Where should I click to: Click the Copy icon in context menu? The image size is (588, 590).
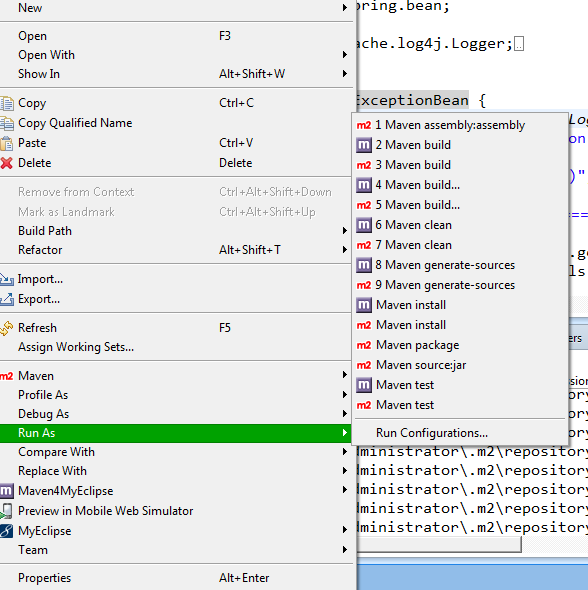(x=7, y=103)
